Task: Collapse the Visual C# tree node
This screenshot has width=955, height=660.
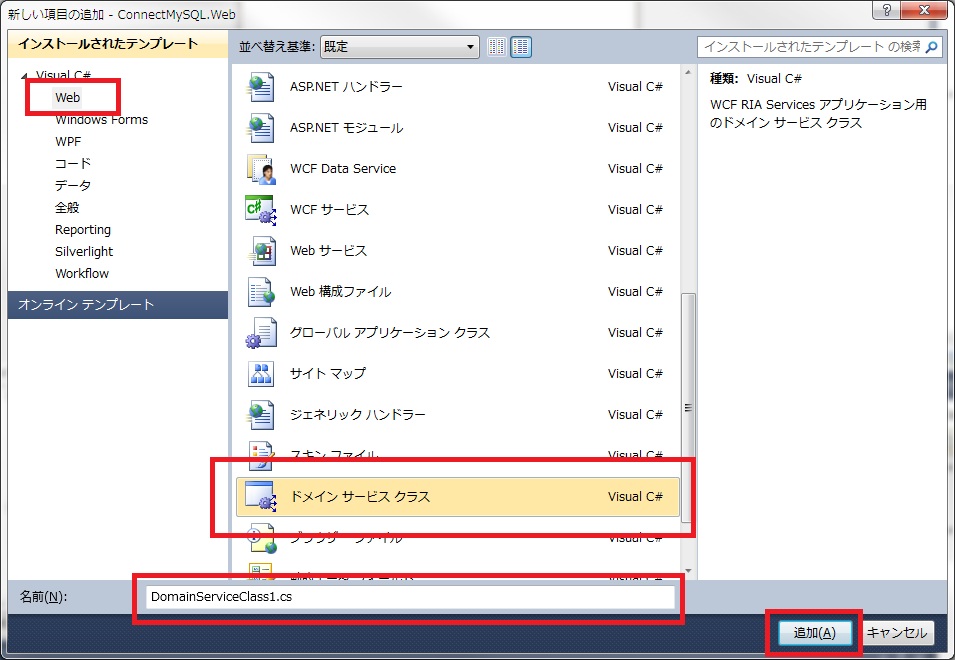Action: click(24, 76)
